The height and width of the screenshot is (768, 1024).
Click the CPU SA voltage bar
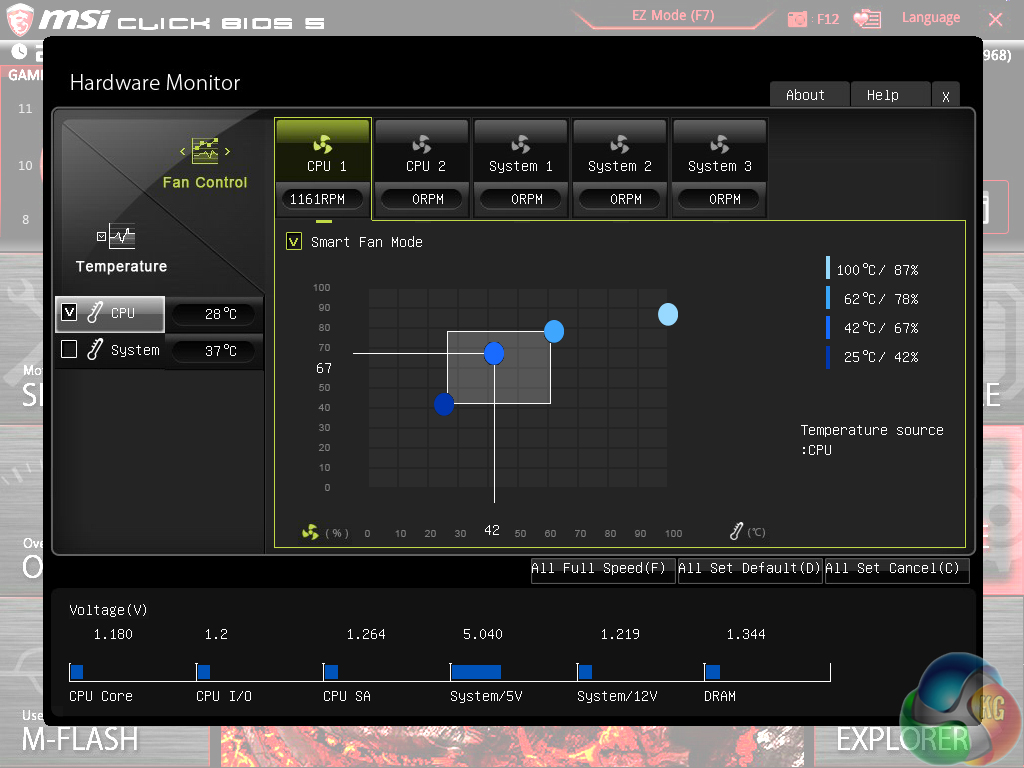coord(331,671)
